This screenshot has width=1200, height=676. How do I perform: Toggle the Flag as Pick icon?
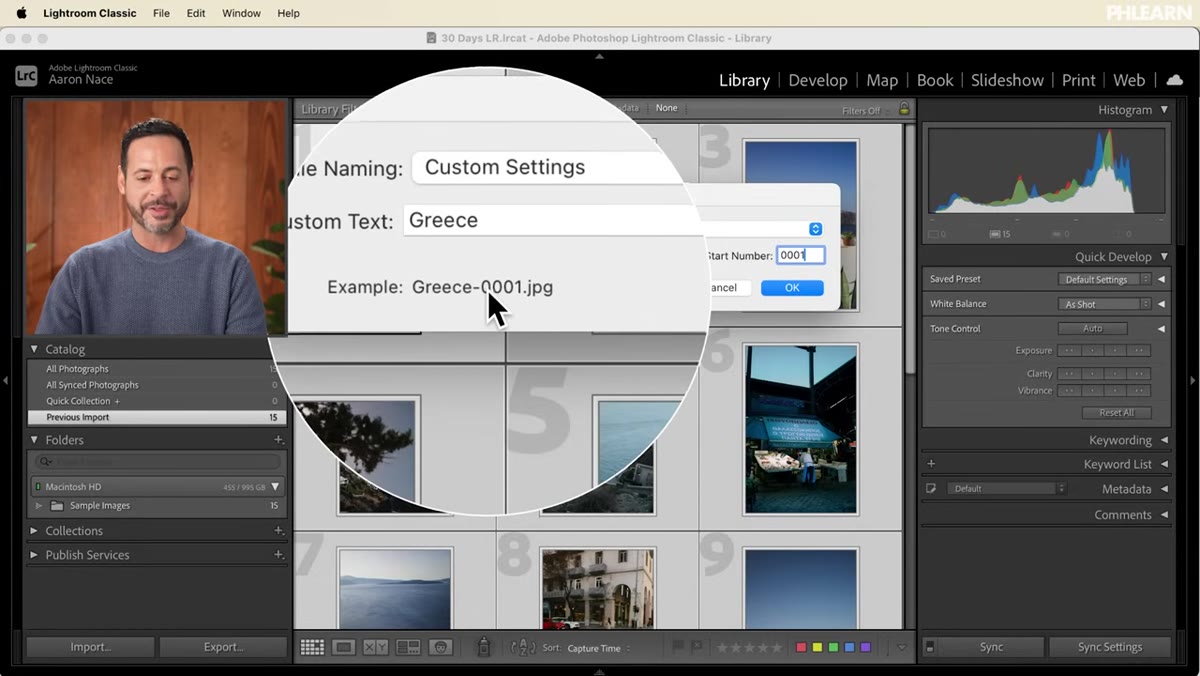pyautogui.click(x=678, y=647)
